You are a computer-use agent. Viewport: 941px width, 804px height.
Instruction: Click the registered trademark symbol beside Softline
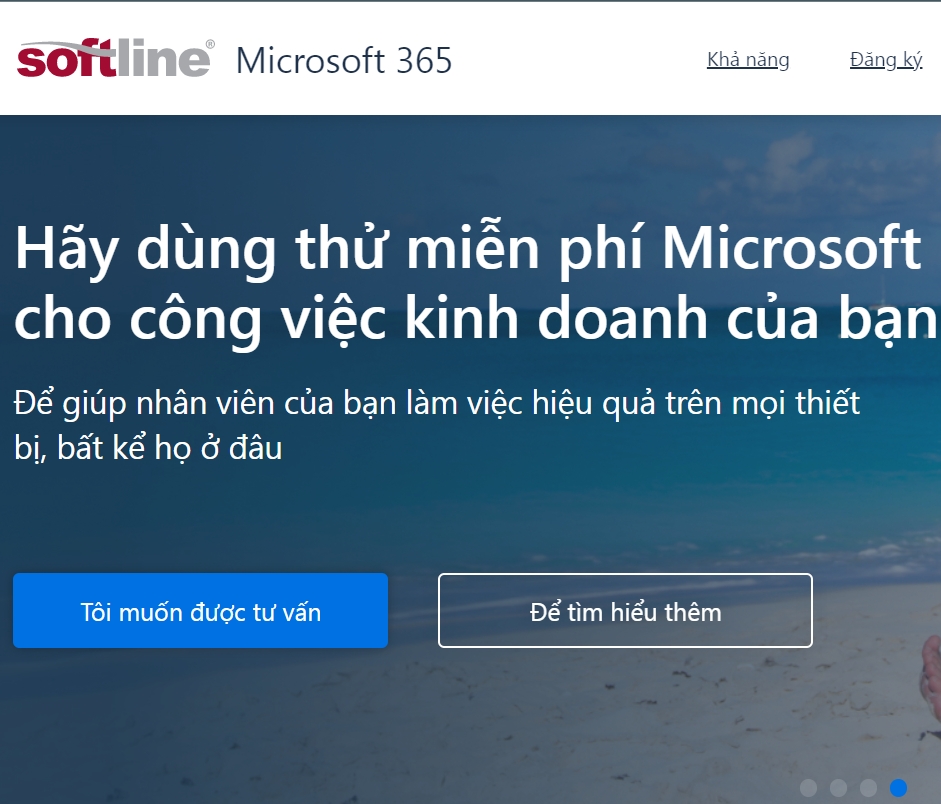(210, 44)
